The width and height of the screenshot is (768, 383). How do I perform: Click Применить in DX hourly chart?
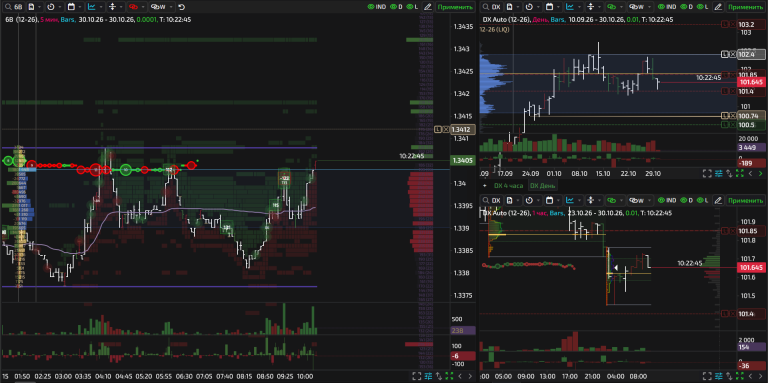(x=745, y=200)
